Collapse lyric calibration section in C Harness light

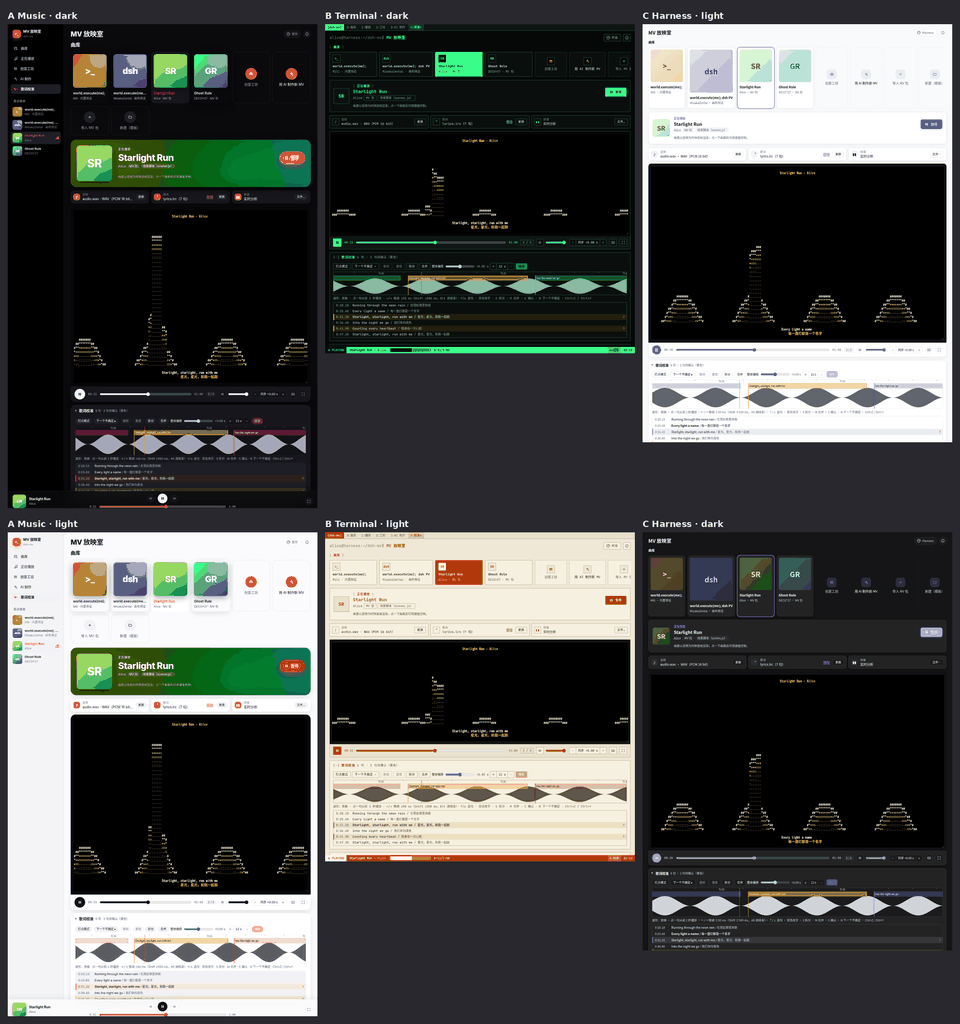652,366
